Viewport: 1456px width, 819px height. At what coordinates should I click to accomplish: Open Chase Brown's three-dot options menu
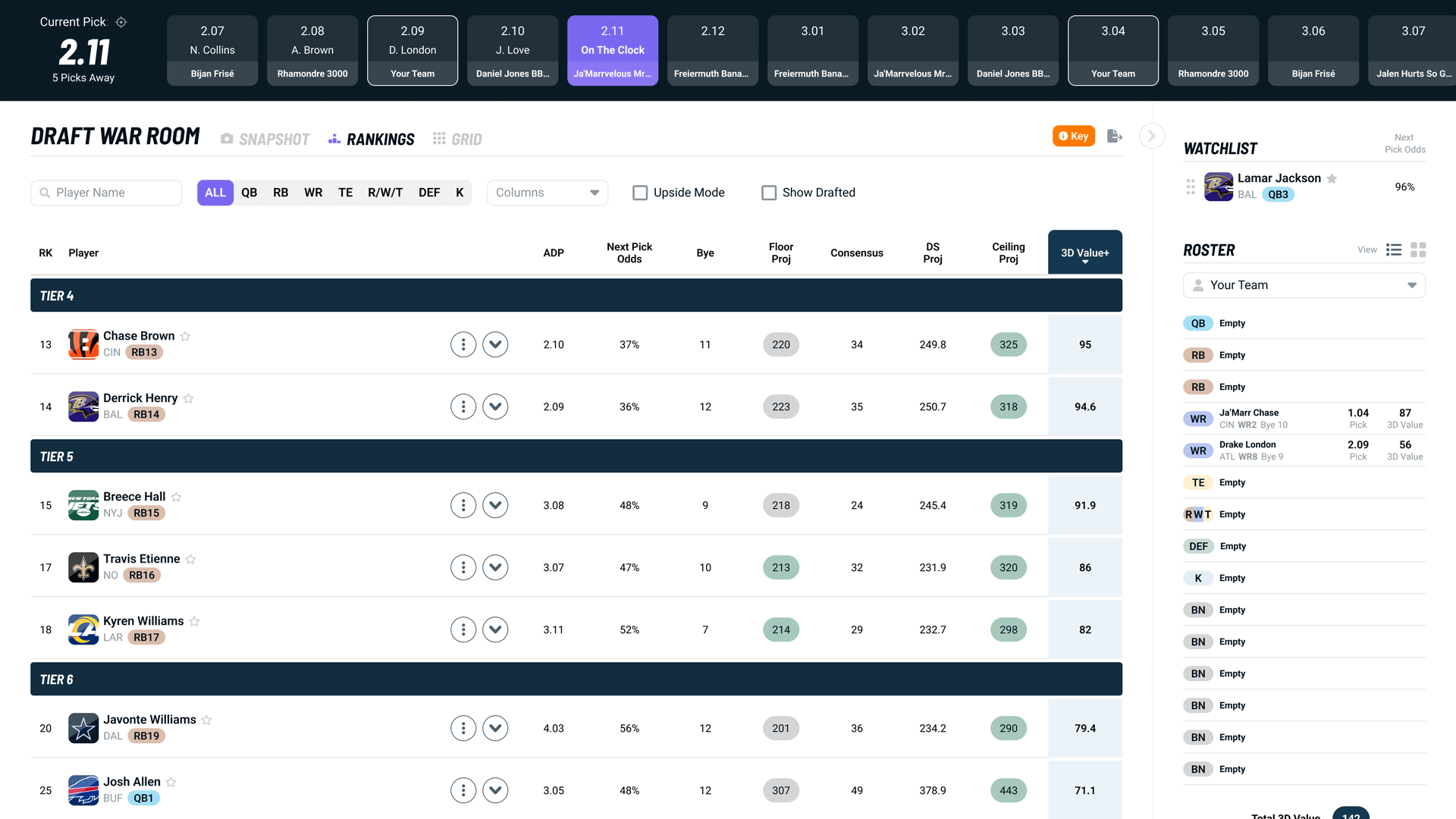point(463,344)
